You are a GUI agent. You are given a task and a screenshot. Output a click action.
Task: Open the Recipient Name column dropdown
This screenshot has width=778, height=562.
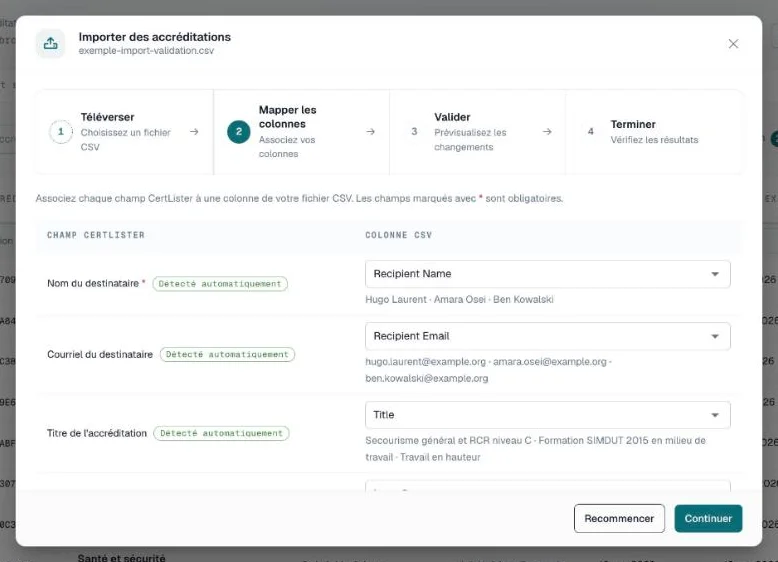(547, 274)
